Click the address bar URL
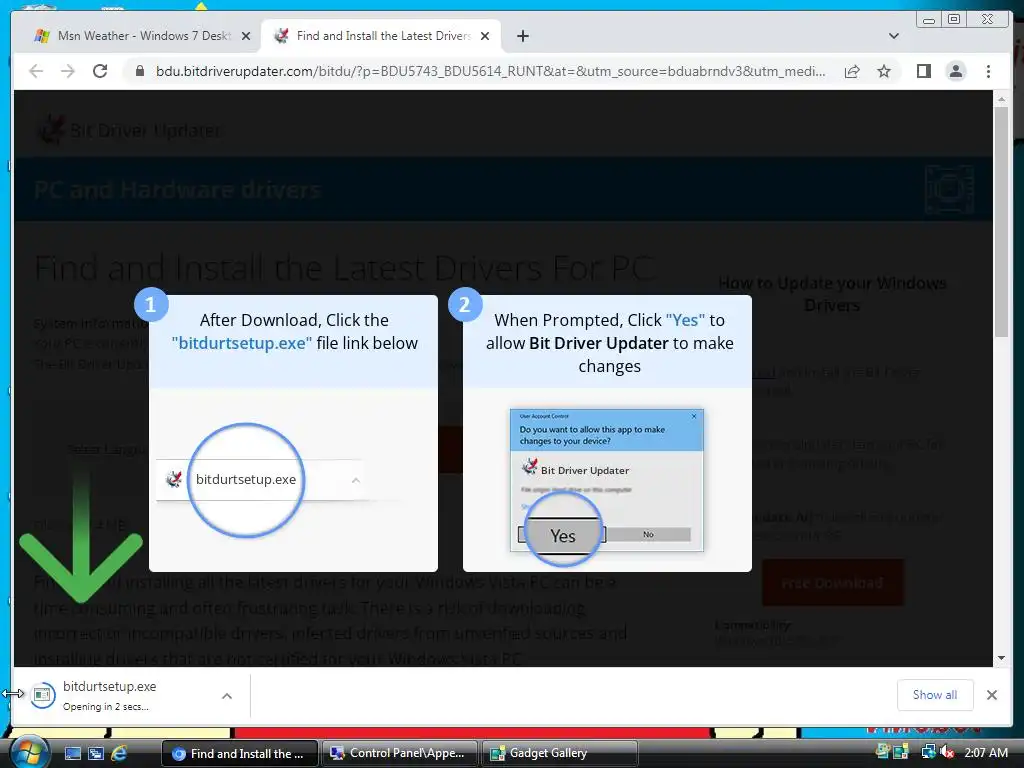The height and width of the screenshot is (768, 1024). 490,71
